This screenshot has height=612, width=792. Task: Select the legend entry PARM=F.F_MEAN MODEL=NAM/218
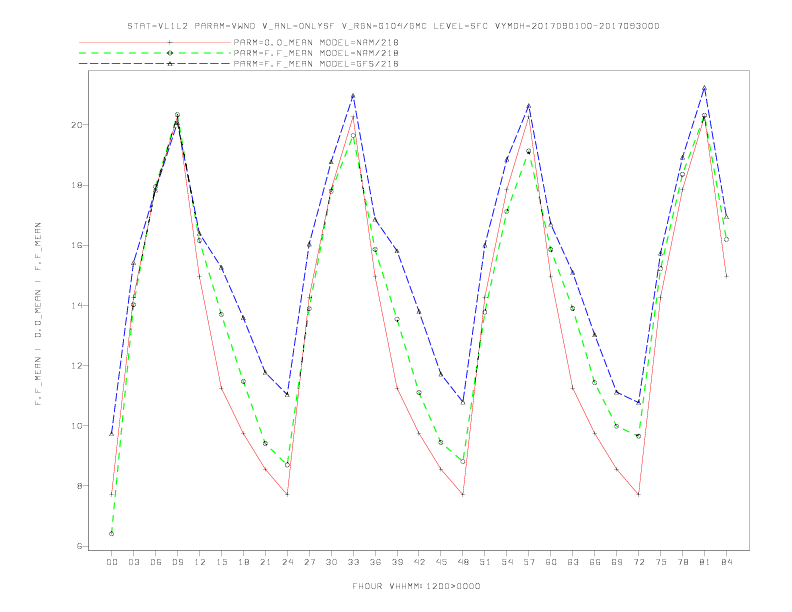(316, 53)
